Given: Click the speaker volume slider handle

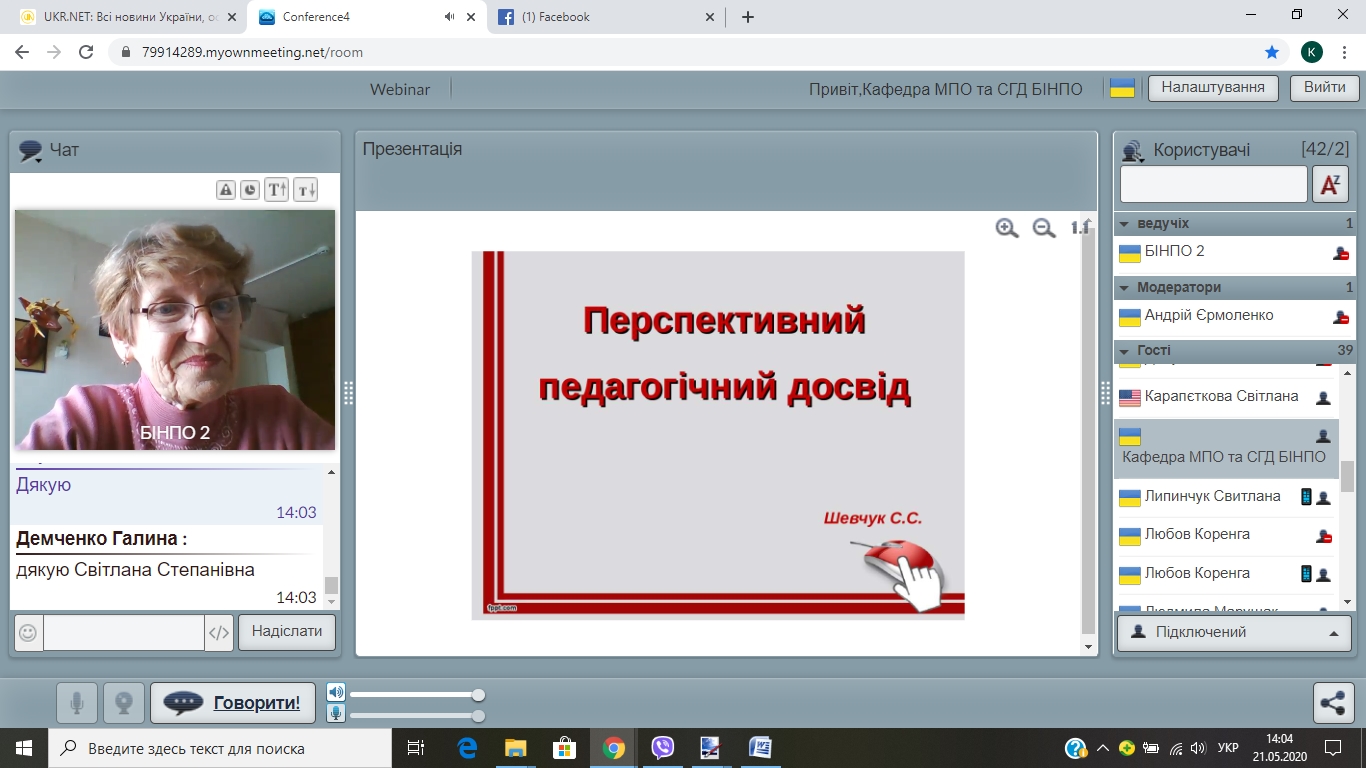Looking at the screenshot, I should [478, 695].
